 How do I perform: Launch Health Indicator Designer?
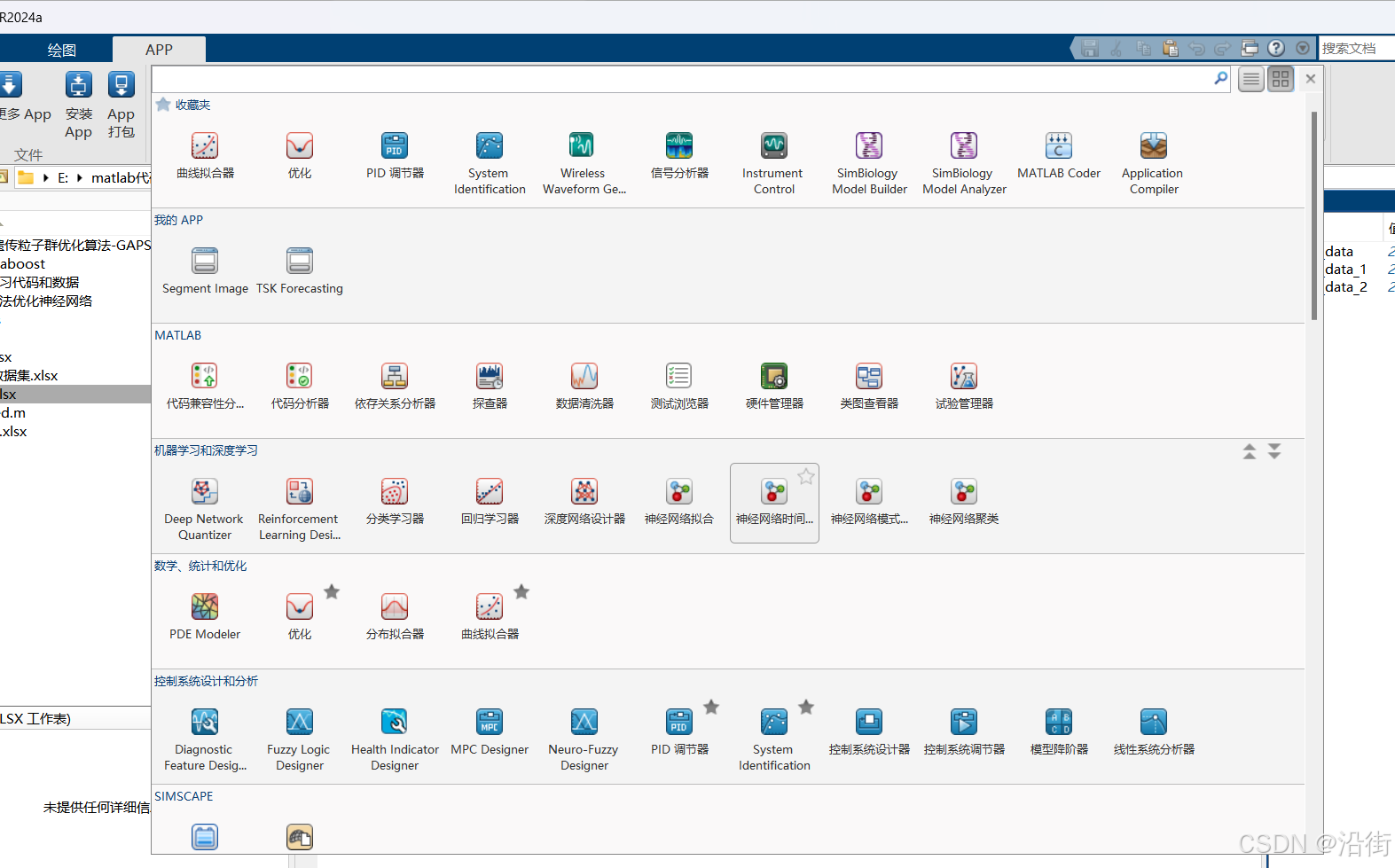pyautogui.click(x=395, y=739)
